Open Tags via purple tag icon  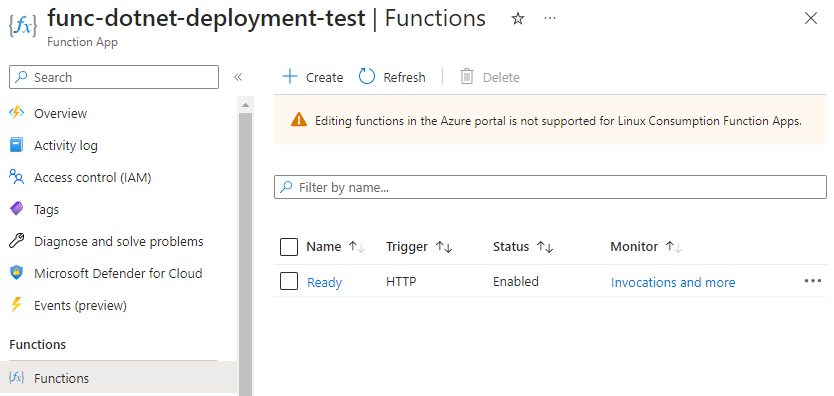tap(17, 209)
